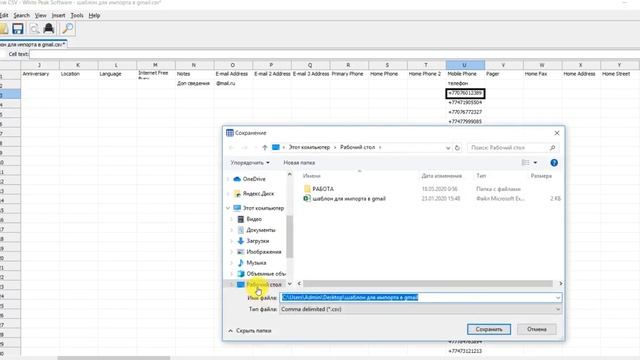The height and width of the screenshot is (360, 640).
Task: Open the filename history dropdown arrow
Action: [558, 298]
